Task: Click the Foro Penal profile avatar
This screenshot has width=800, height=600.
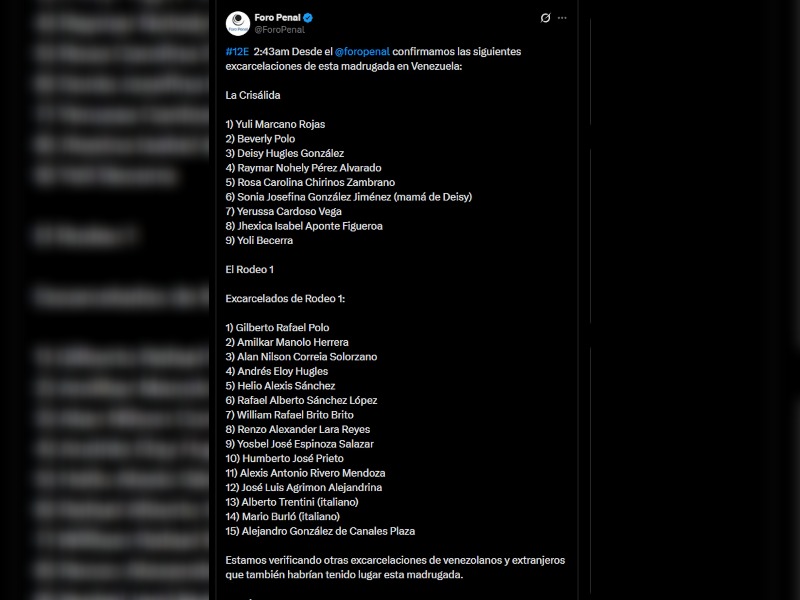Action: 238,23
